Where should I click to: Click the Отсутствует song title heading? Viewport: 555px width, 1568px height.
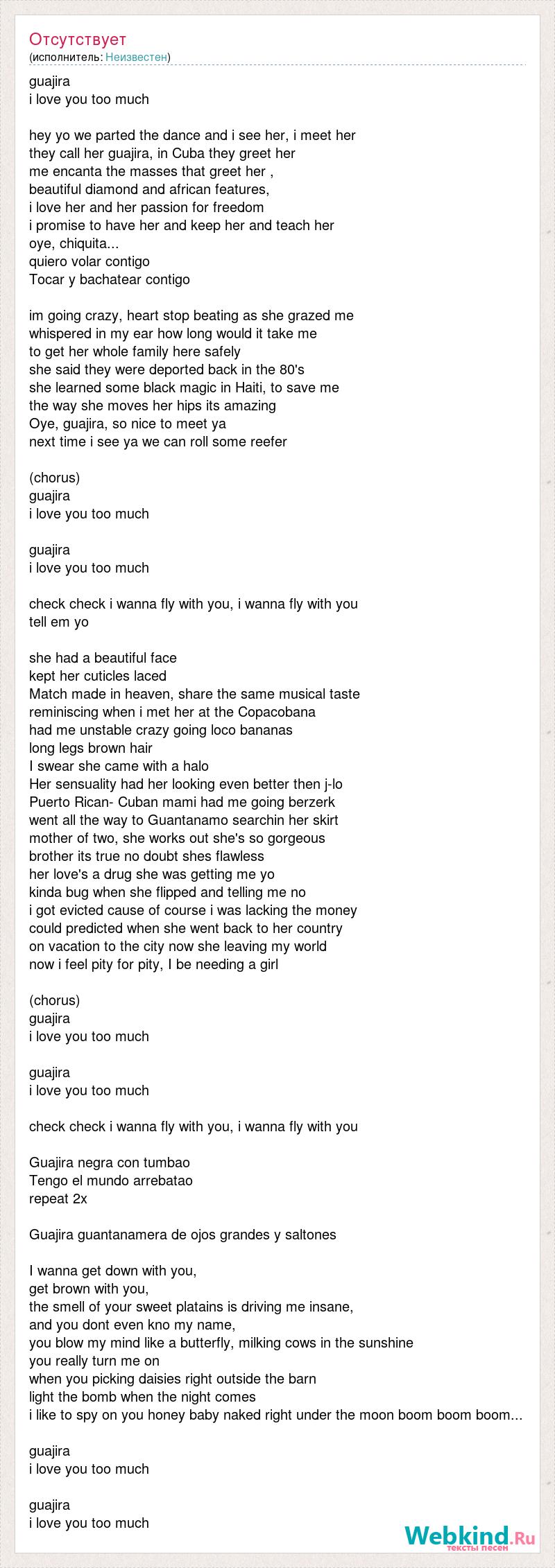(78, 39)
